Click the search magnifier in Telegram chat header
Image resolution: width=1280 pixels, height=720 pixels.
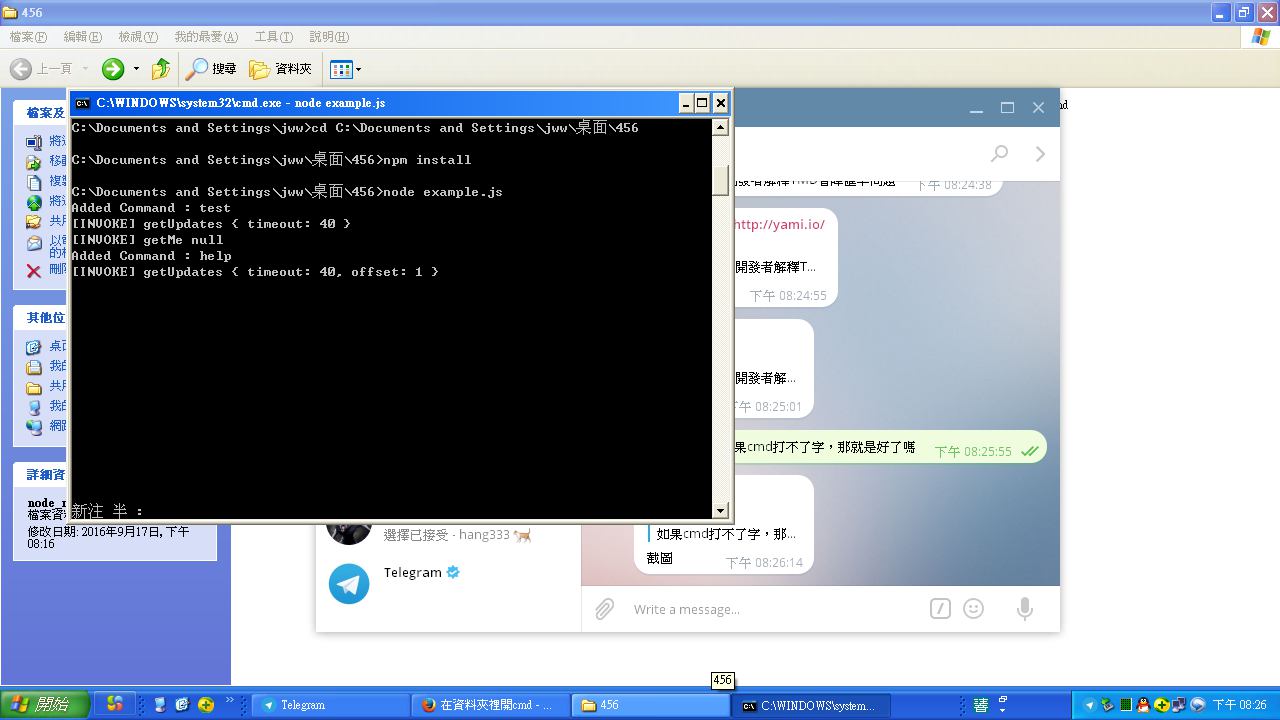tap(999, 153)
